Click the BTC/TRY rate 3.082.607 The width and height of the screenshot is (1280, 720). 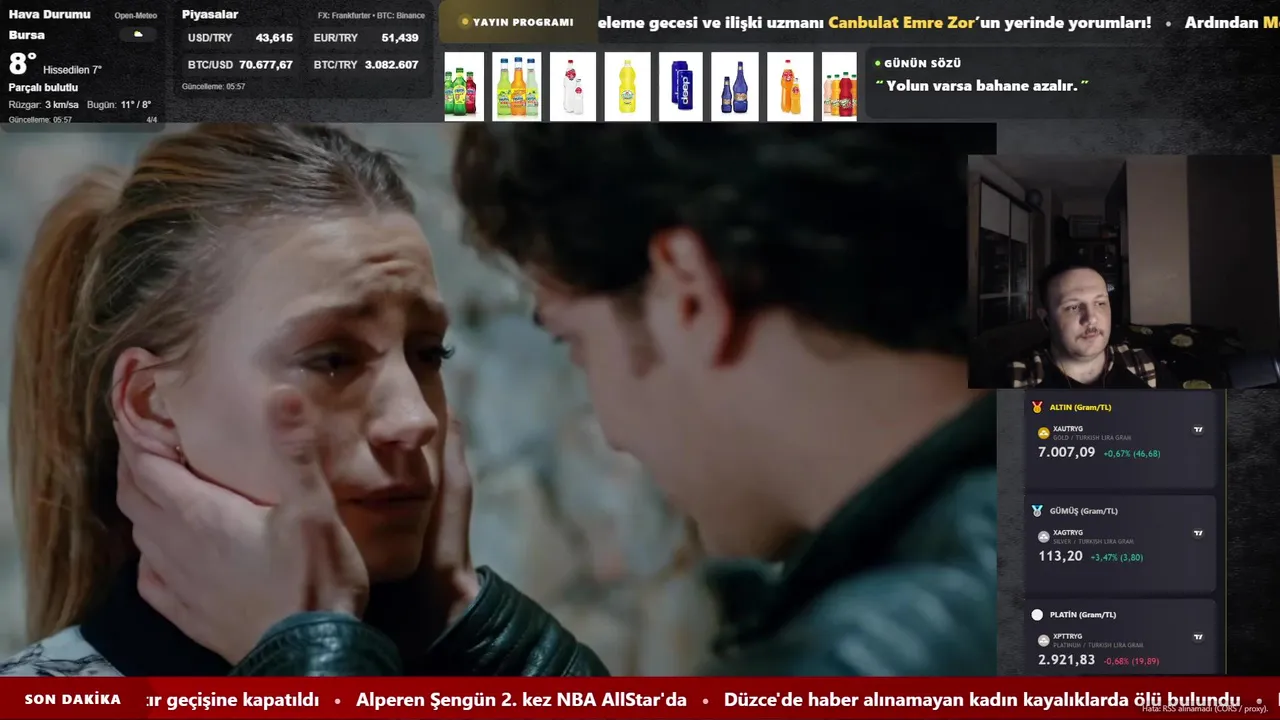click(x=392, y=65)
